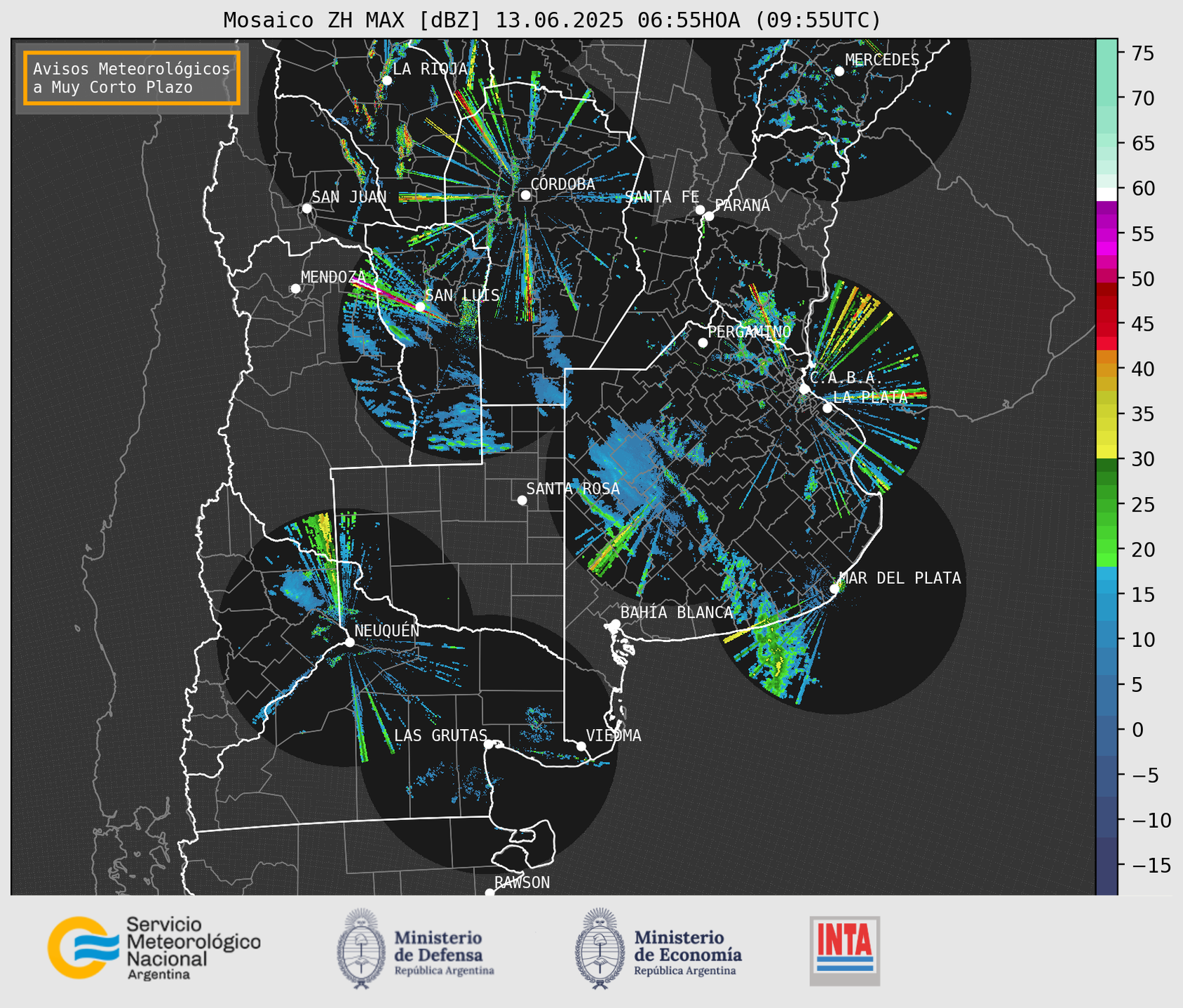The width and height of the screenshot is (1183, 1008).
Task: Click the magenta 55 dBZ color band
Action: (1107, 233)
